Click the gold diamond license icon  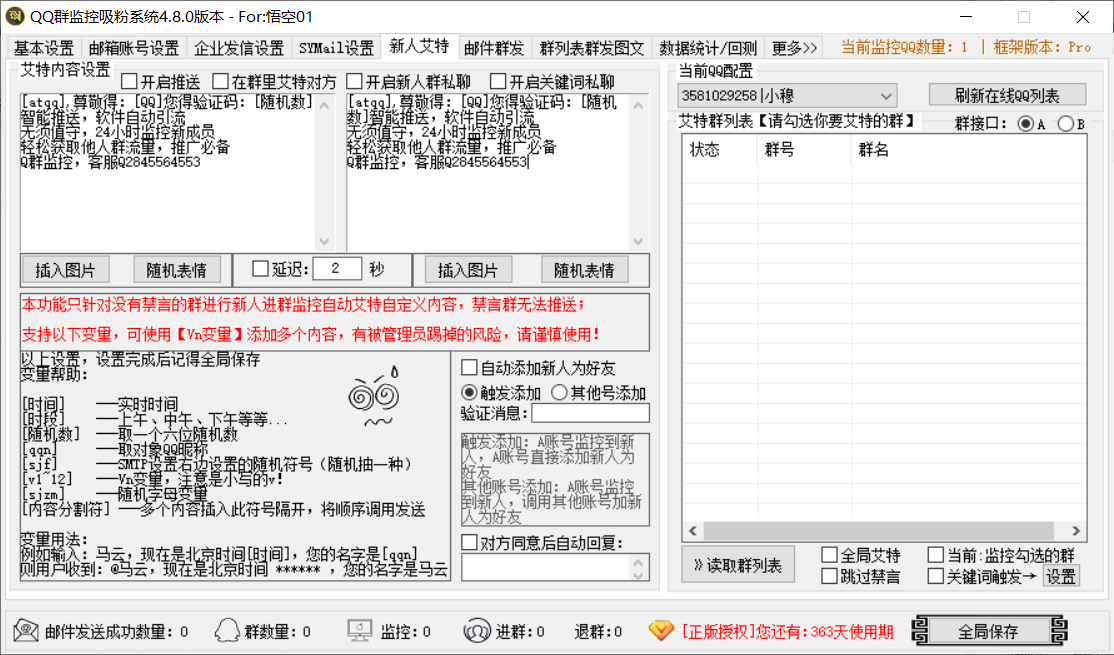click(661, 630)
